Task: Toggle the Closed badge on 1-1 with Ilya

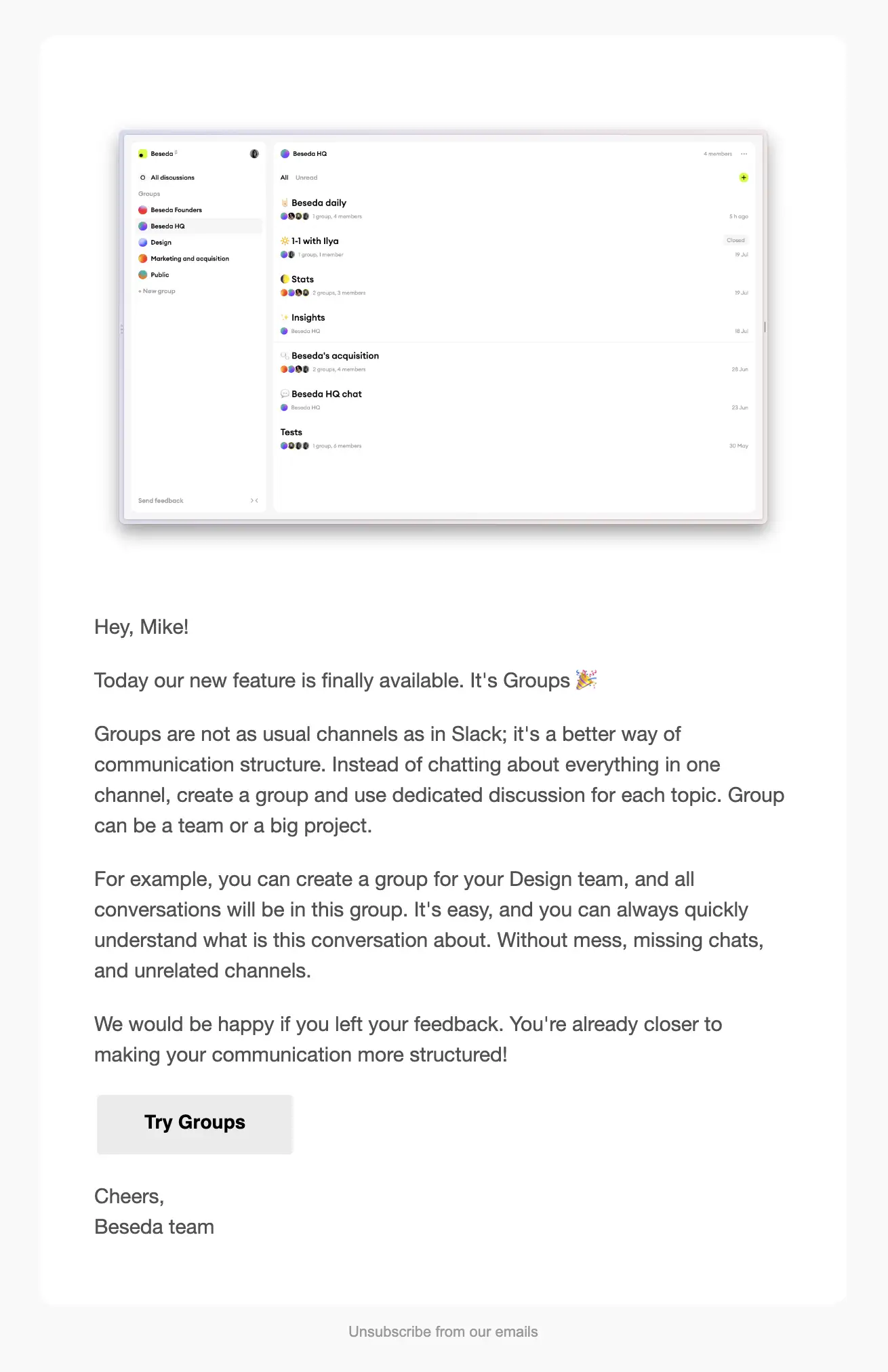Action: pos(735,240)
